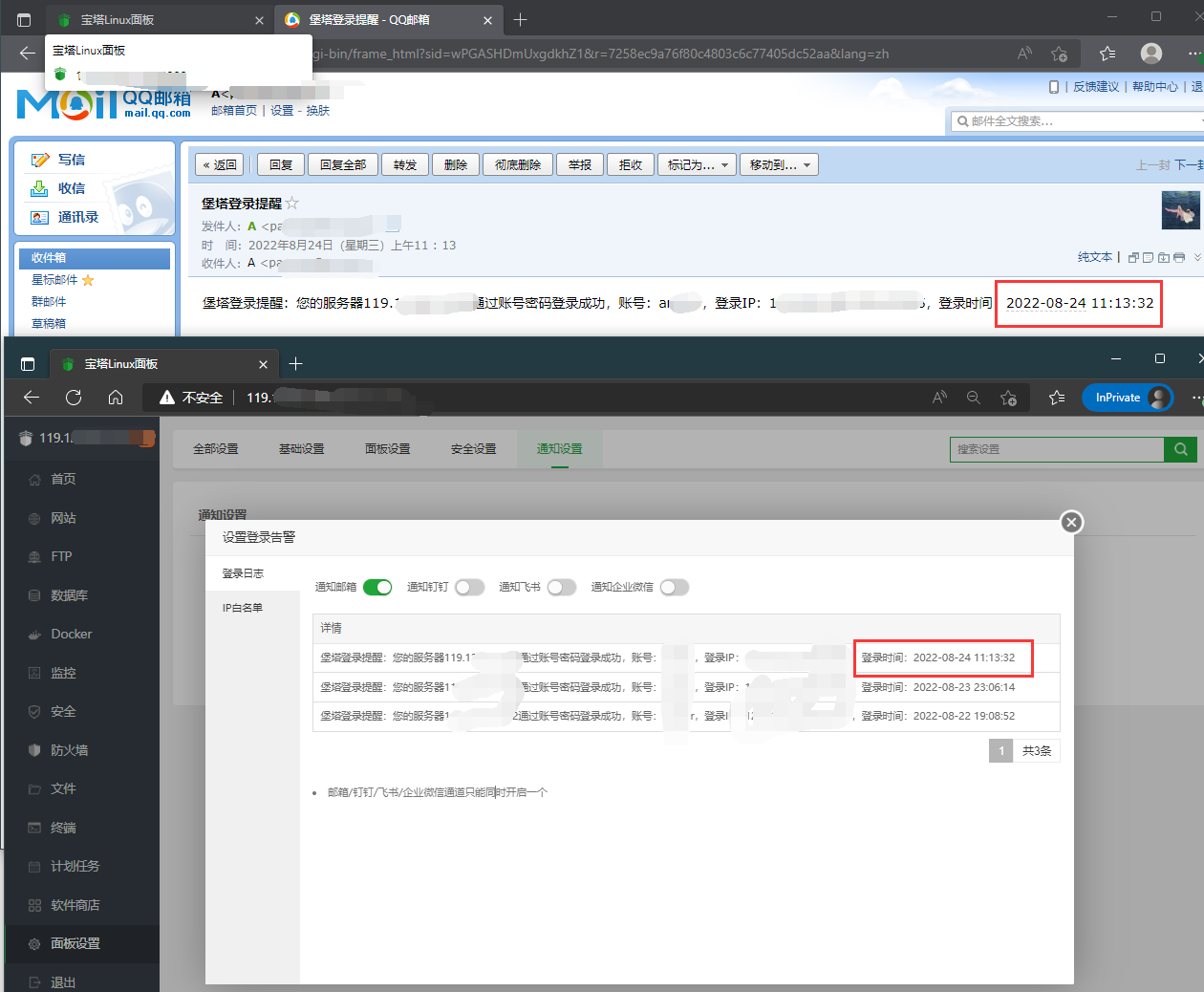Click Read aloud icon in QQ Mail window
The width and height of the screenshot is (1204, 992).
[x=1024, y=54]
